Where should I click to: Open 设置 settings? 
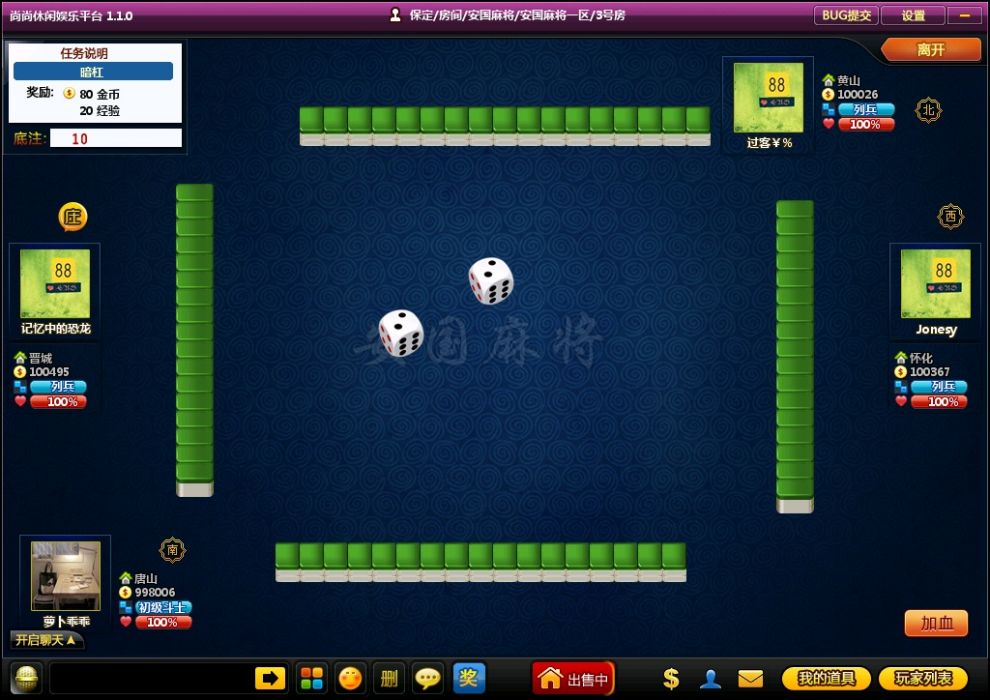click(x=913, y=15)
